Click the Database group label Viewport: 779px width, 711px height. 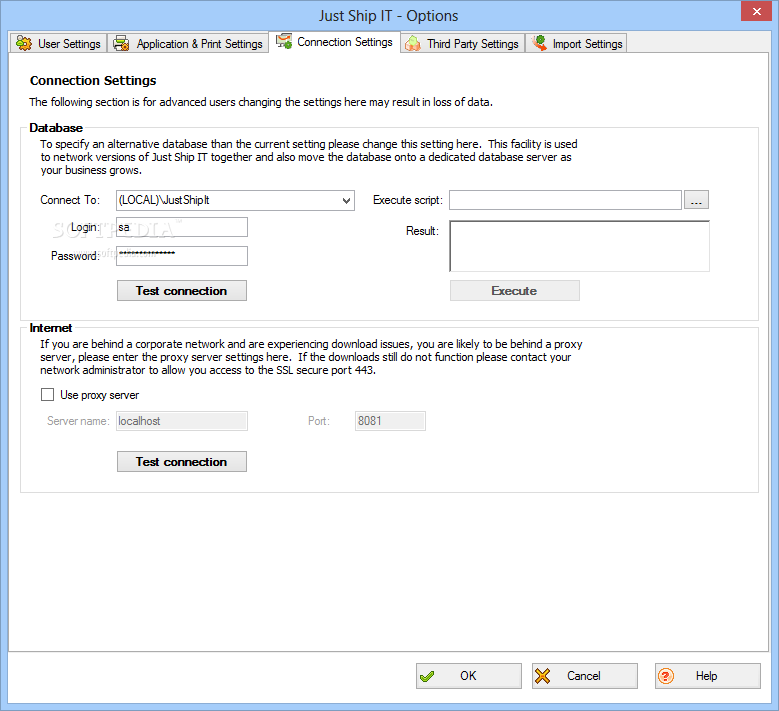(x=56, y=128)
